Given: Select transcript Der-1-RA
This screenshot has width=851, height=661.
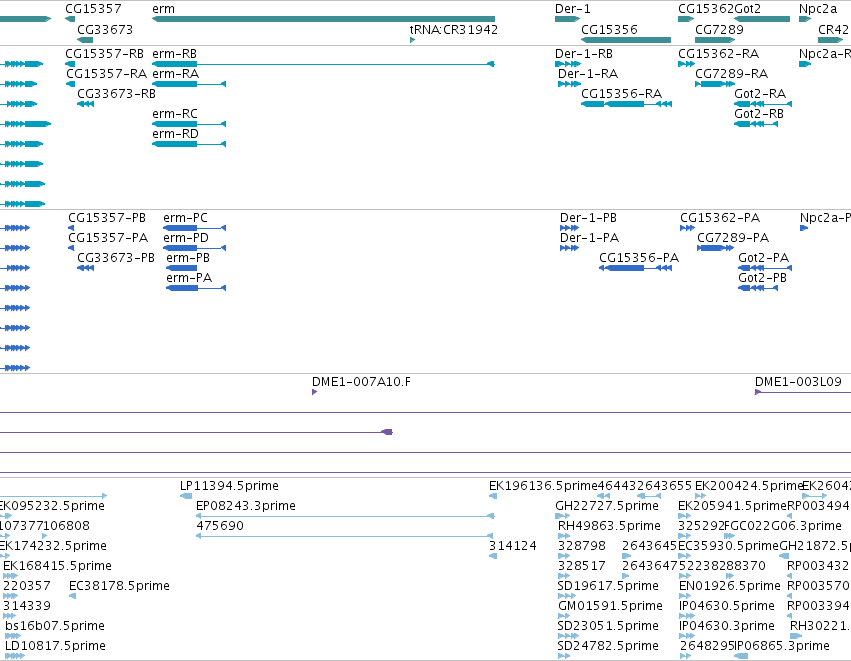Looking at the screenshot, I should click(588, 74).
